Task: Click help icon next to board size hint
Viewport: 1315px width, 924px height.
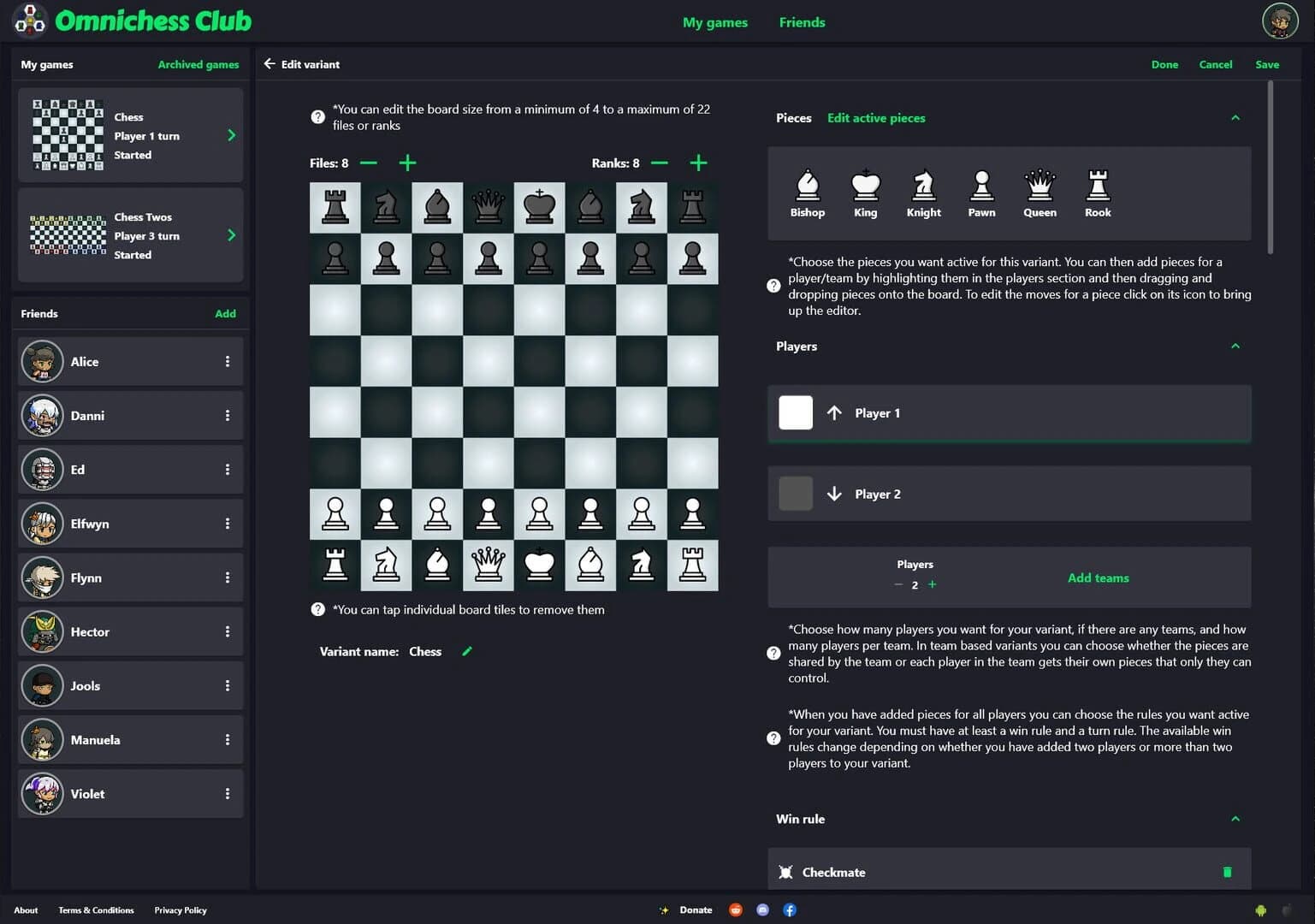Action: coord(317,117)
